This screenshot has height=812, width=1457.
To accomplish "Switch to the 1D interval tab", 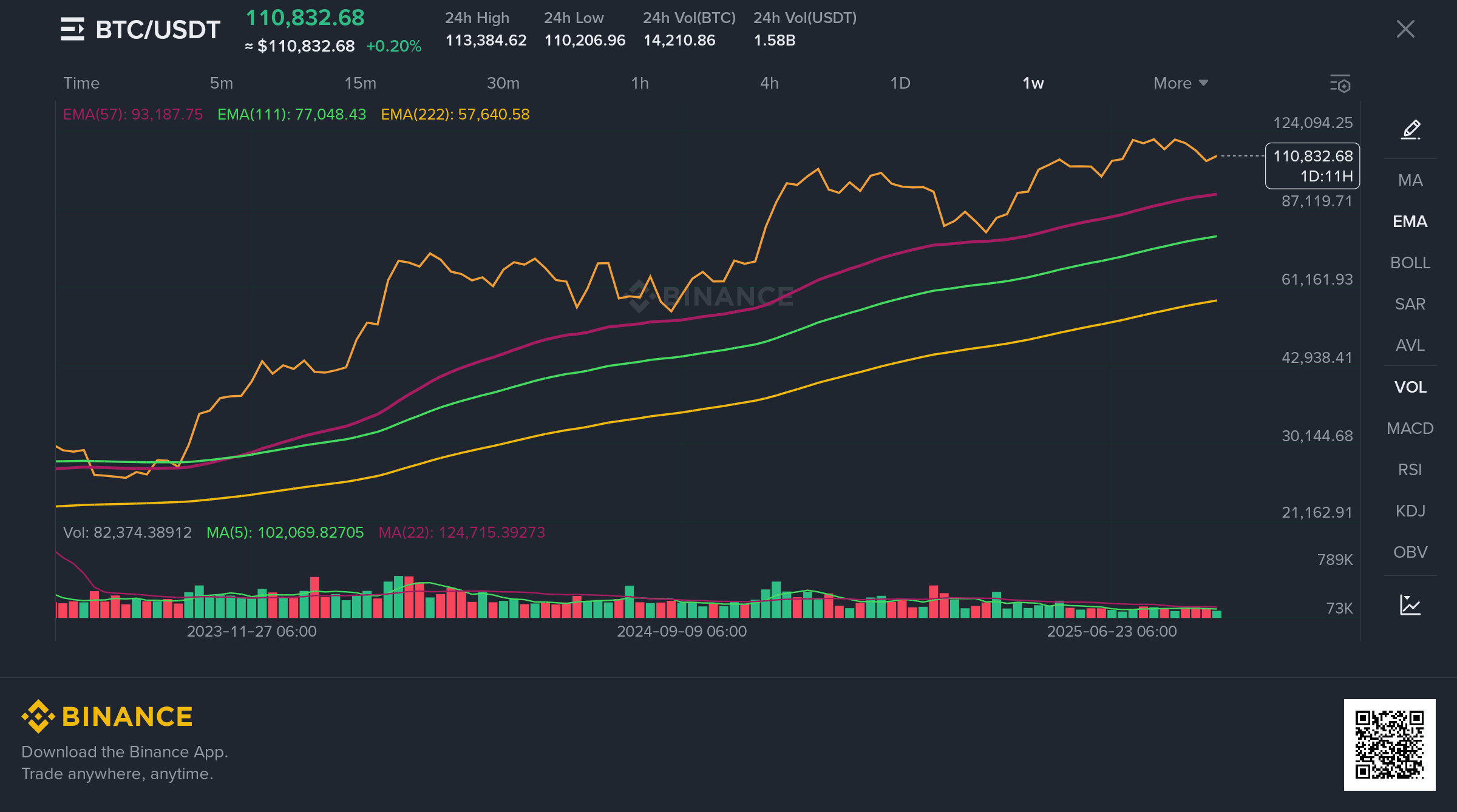I will [x=900, y=83].
